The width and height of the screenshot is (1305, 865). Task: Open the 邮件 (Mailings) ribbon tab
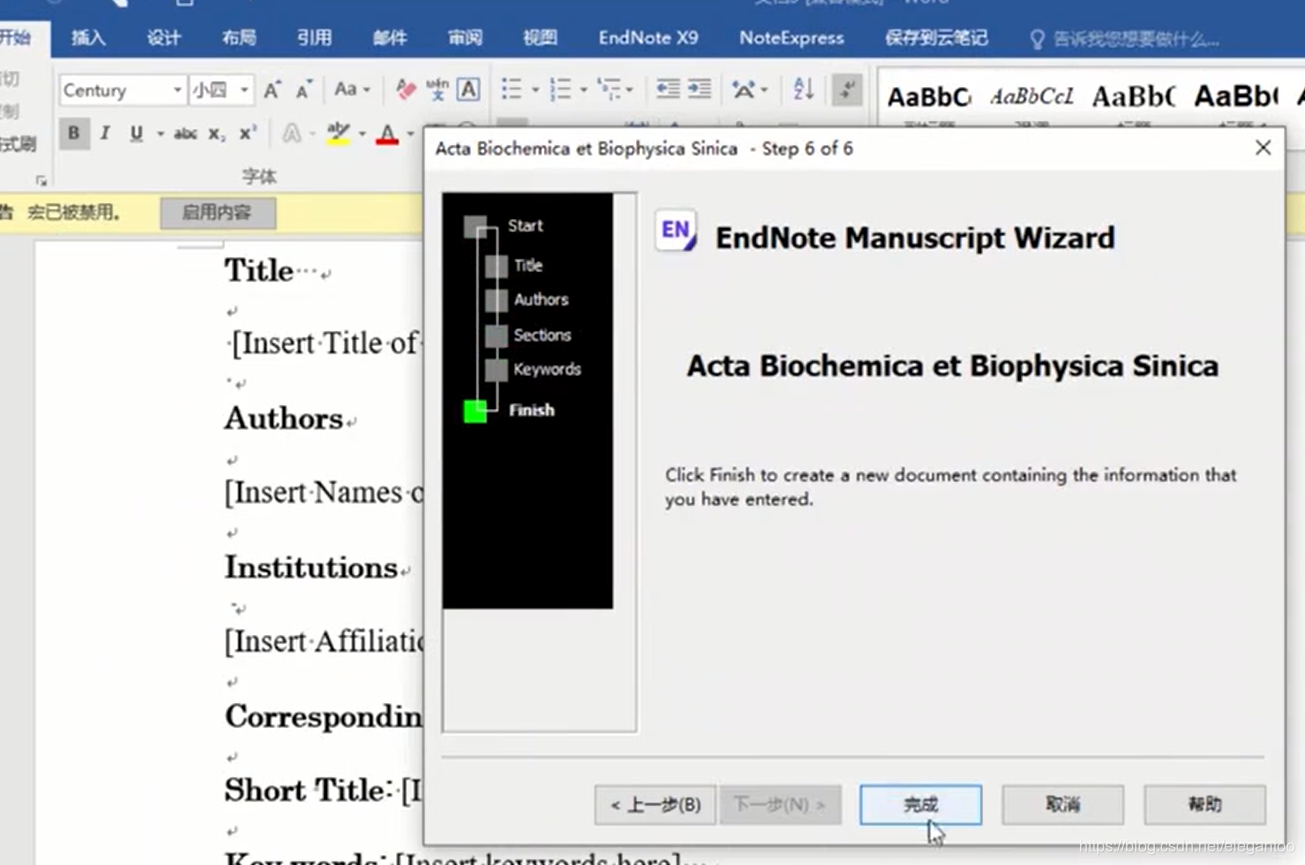[390, 38]
